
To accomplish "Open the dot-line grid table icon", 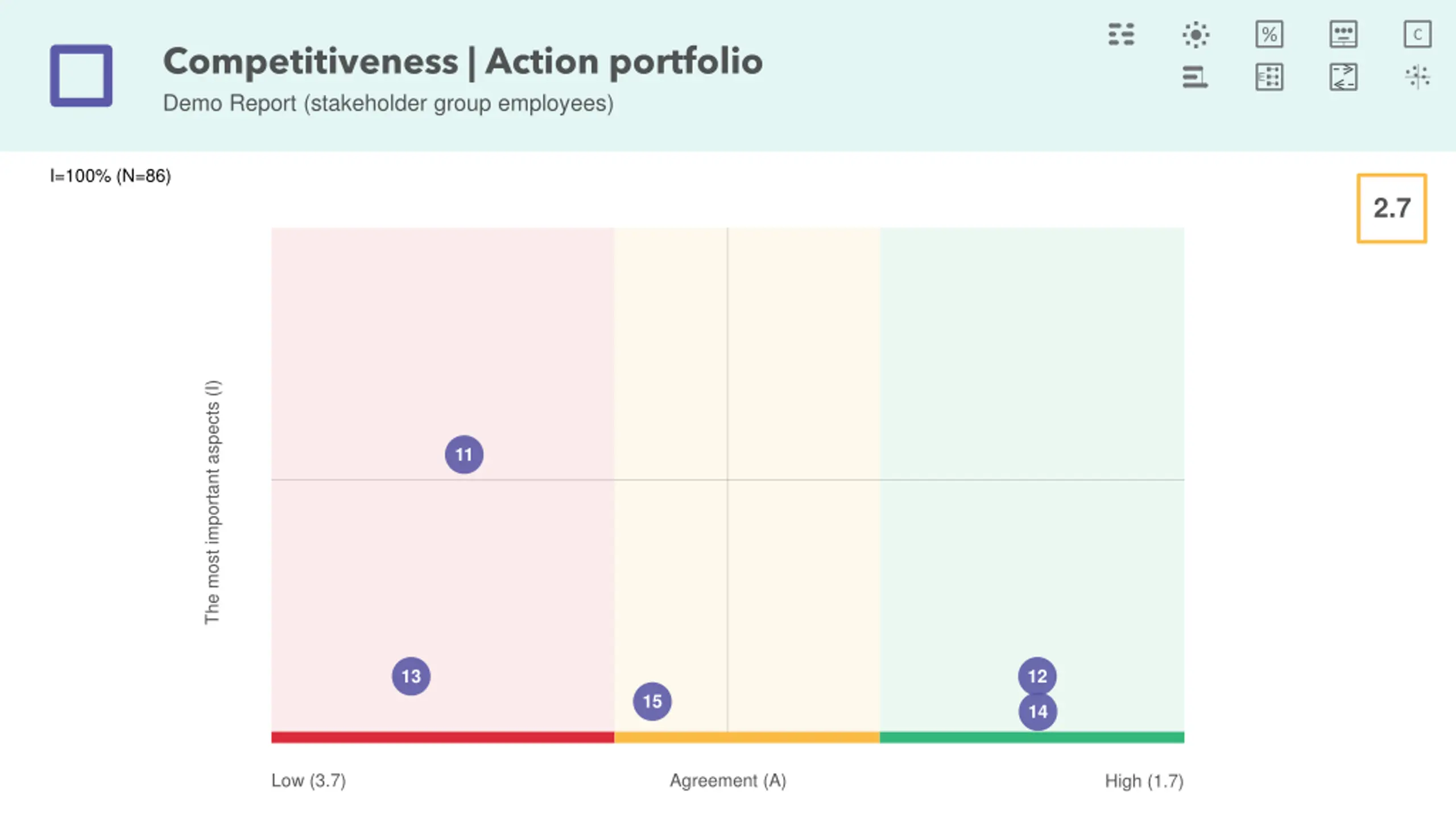I will pos(1269,77).
